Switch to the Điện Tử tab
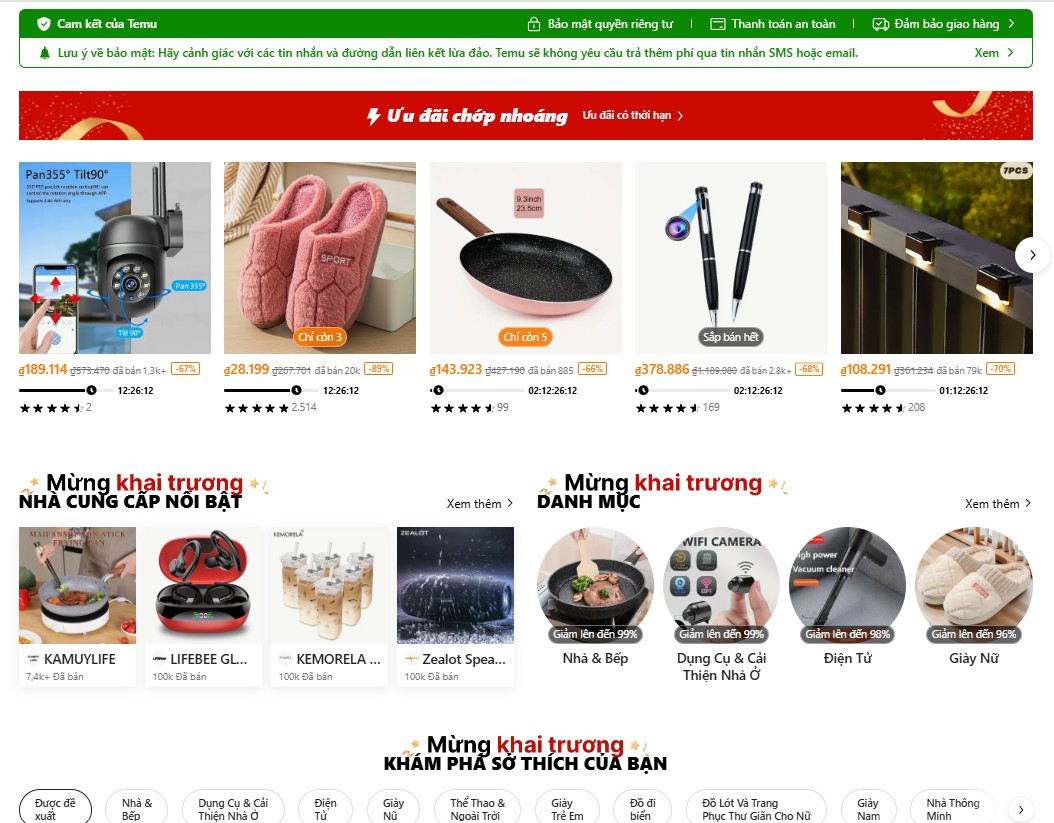1054x823 pixels. pyautogui.click(x=325, y=808)
